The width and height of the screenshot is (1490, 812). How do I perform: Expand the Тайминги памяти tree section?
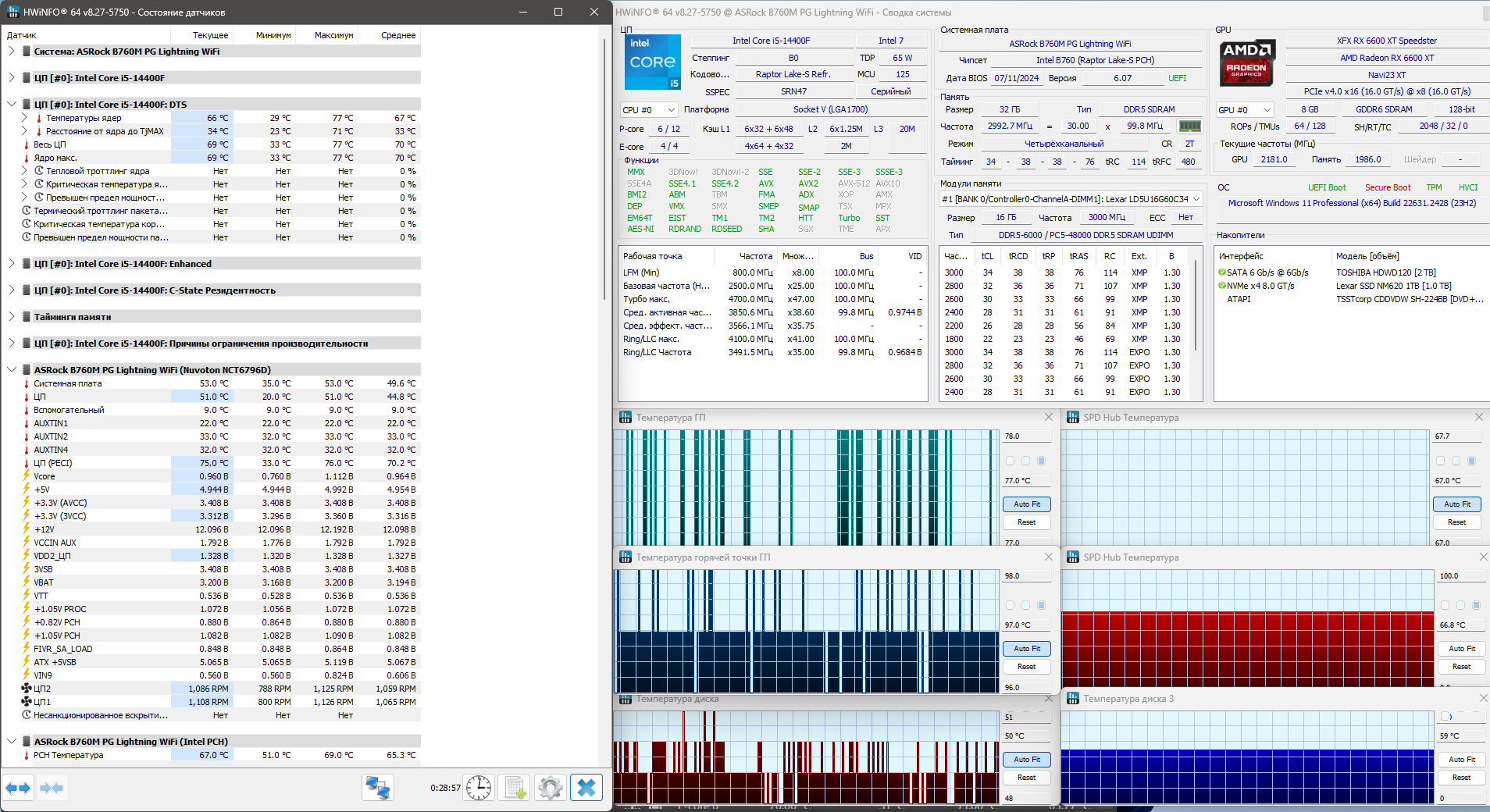point(12,317)
